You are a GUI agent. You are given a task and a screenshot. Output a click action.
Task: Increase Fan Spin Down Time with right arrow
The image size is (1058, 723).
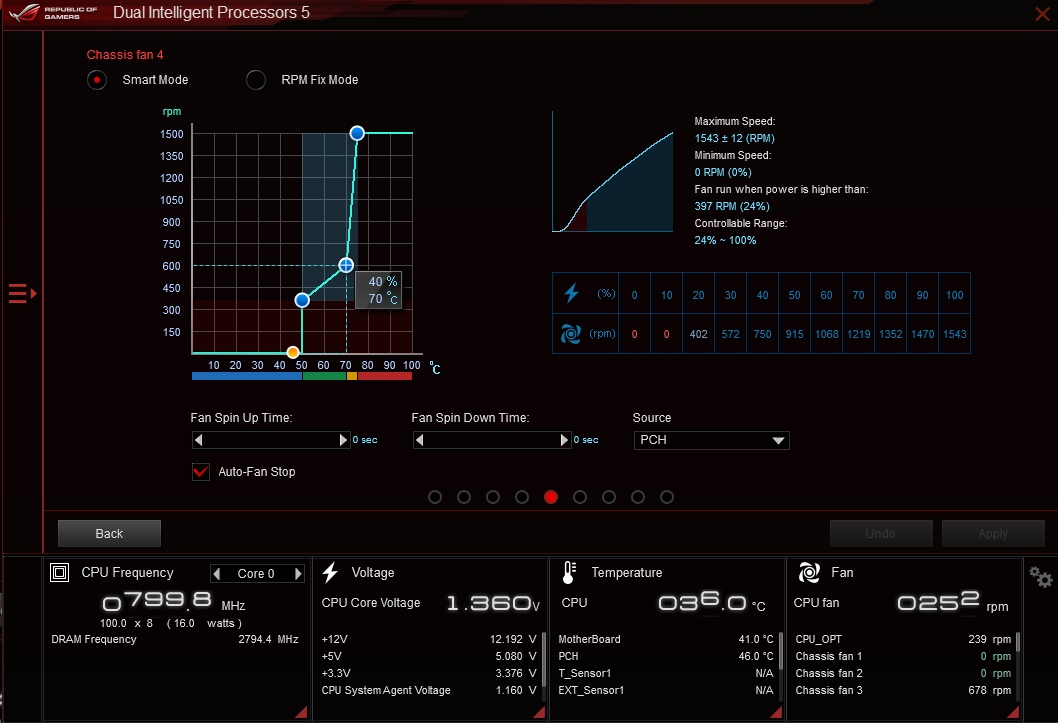click(x=565, y=440)
